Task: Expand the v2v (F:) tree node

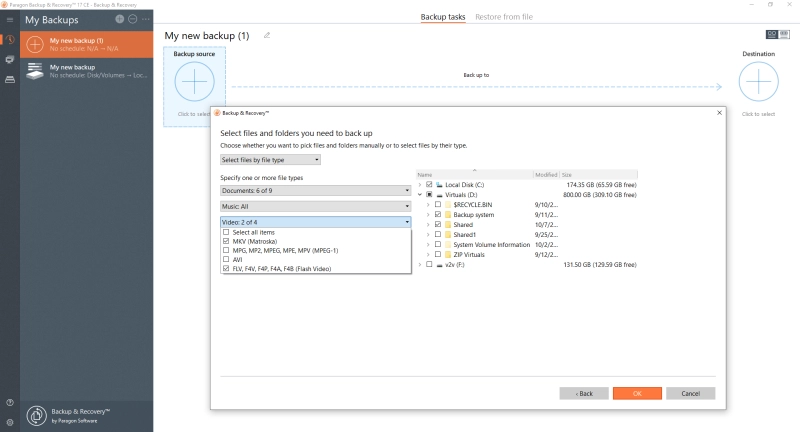Action: 420,265
